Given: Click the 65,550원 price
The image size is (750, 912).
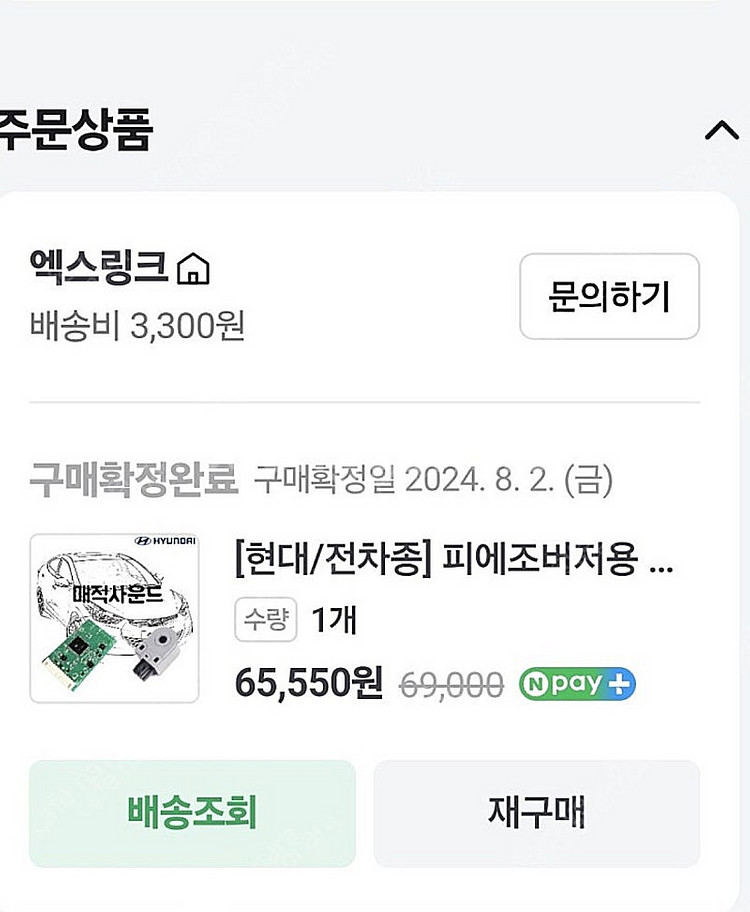Looking at the screenshot, I should click(309, 684).
